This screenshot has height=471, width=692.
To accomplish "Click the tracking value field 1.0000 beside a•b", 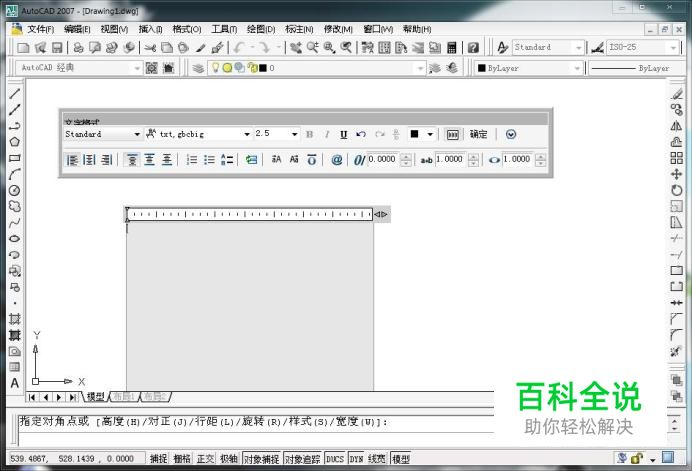I will click(451, 159).
